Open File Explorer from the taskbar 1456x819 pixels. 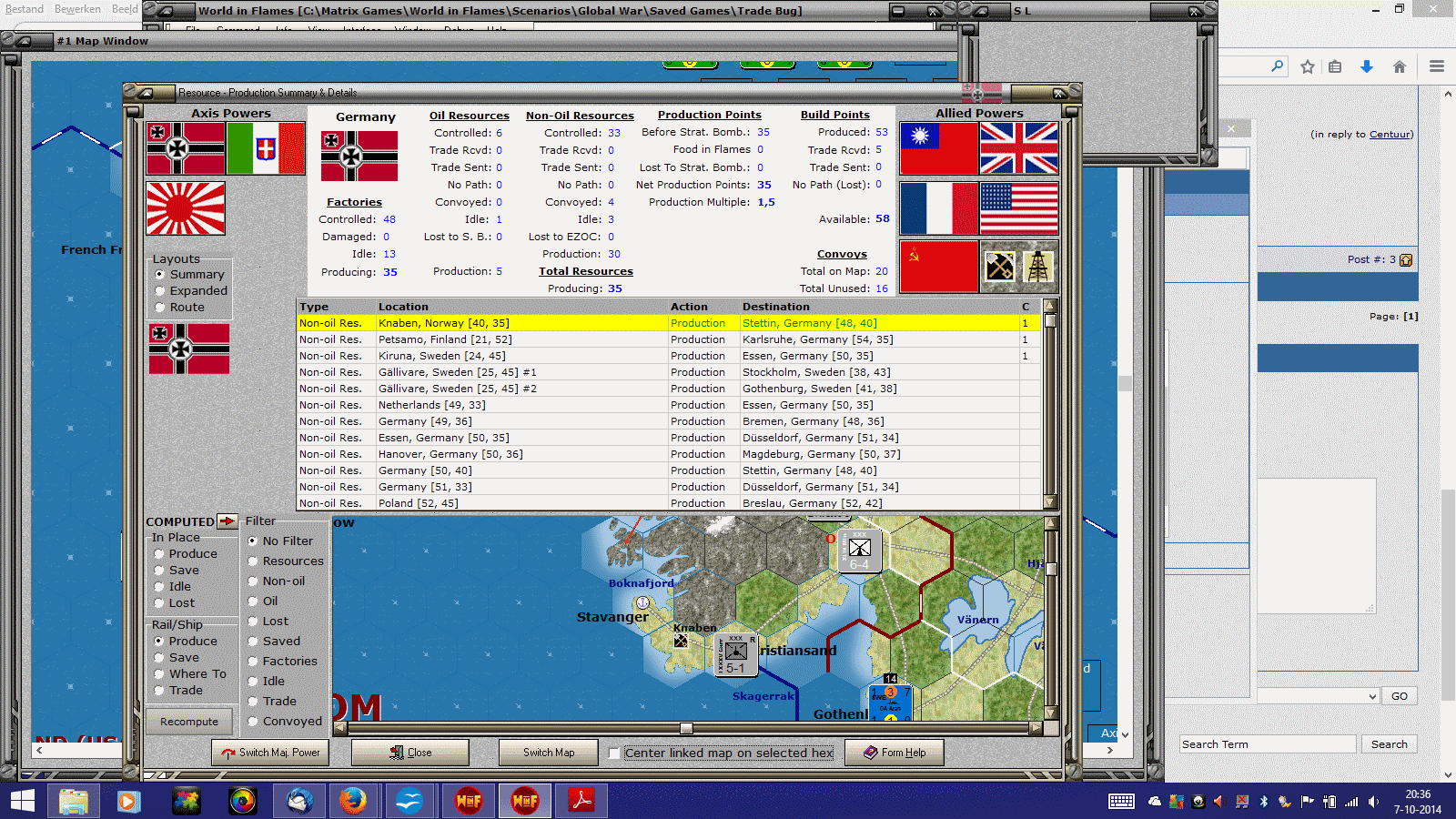tap(73, 801)
